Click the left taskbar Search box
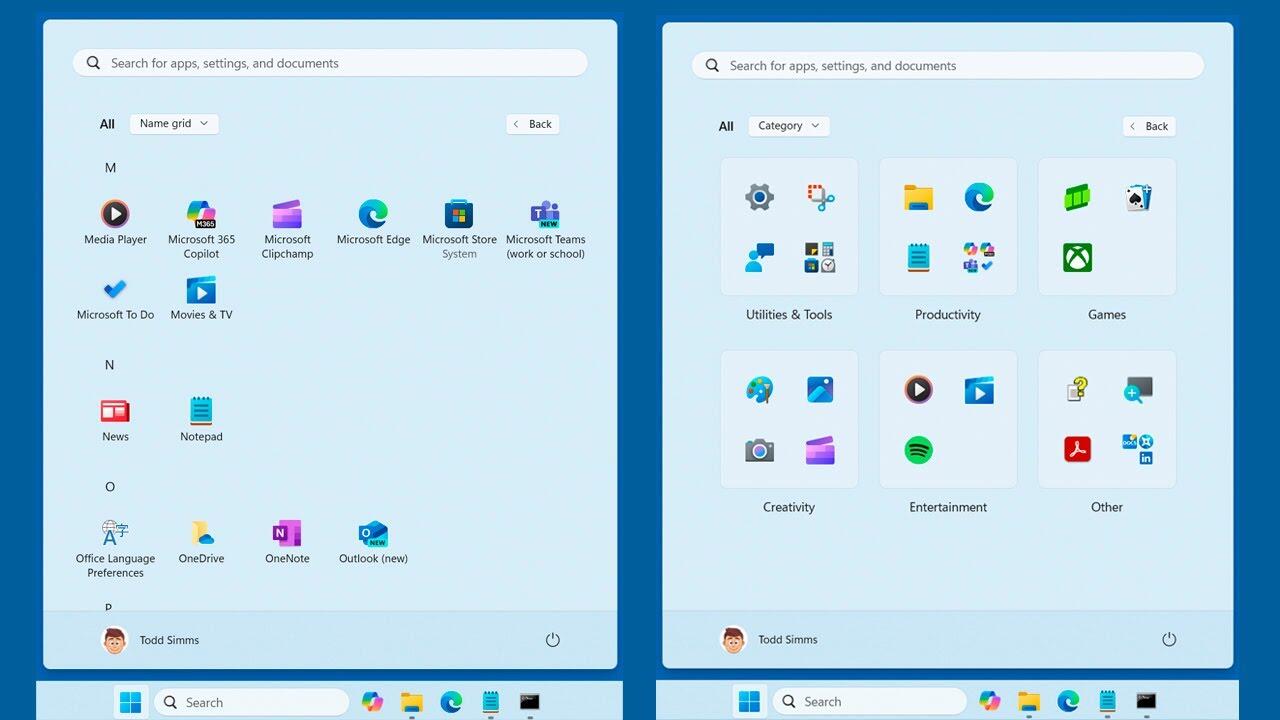Viewport: 1280px width, 720px height. tap(252, 702)
